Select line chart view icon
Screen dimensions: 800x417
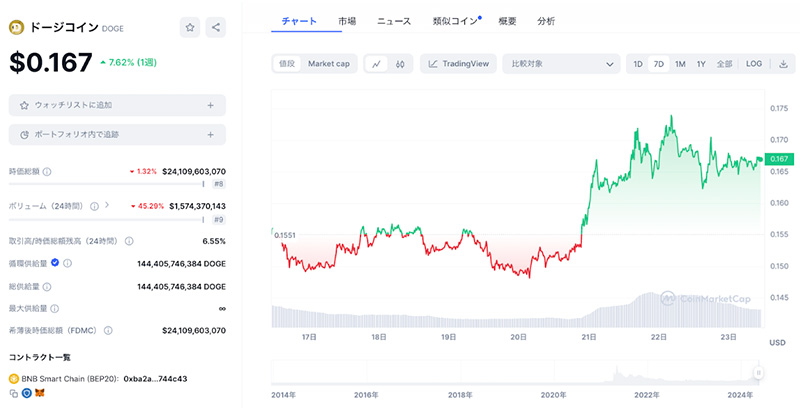pos(377,64)
